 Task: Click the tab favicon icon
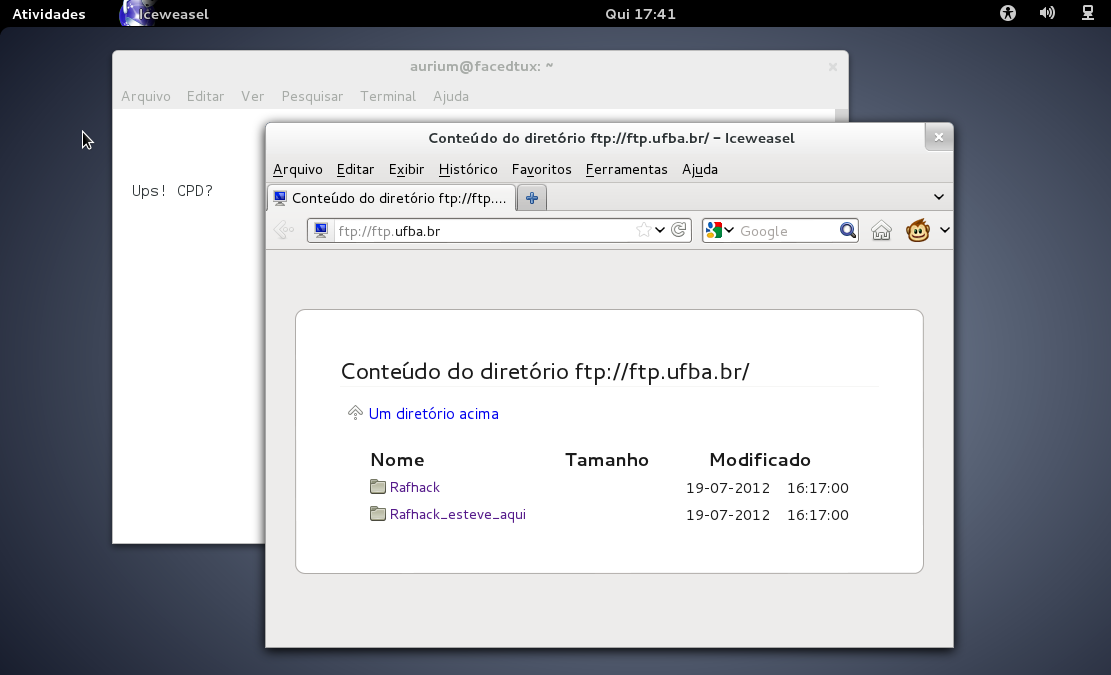click(280, 198)
